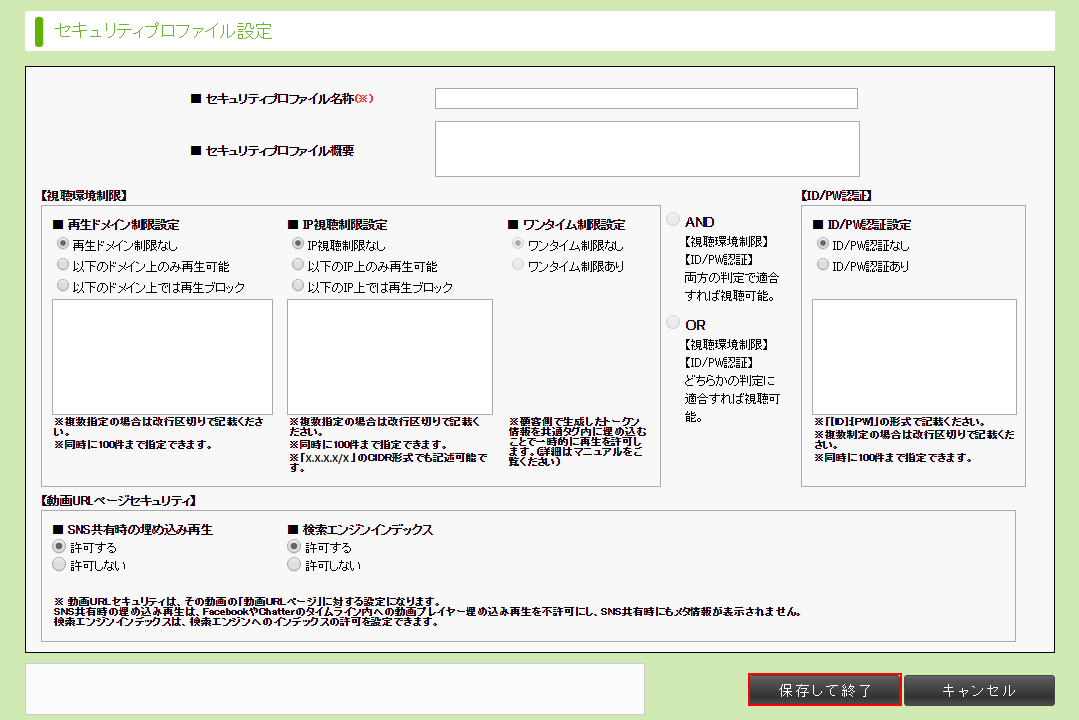Click the セキュリティプロファイル名称 text field

pyautogui.click(x=646, y=98)
